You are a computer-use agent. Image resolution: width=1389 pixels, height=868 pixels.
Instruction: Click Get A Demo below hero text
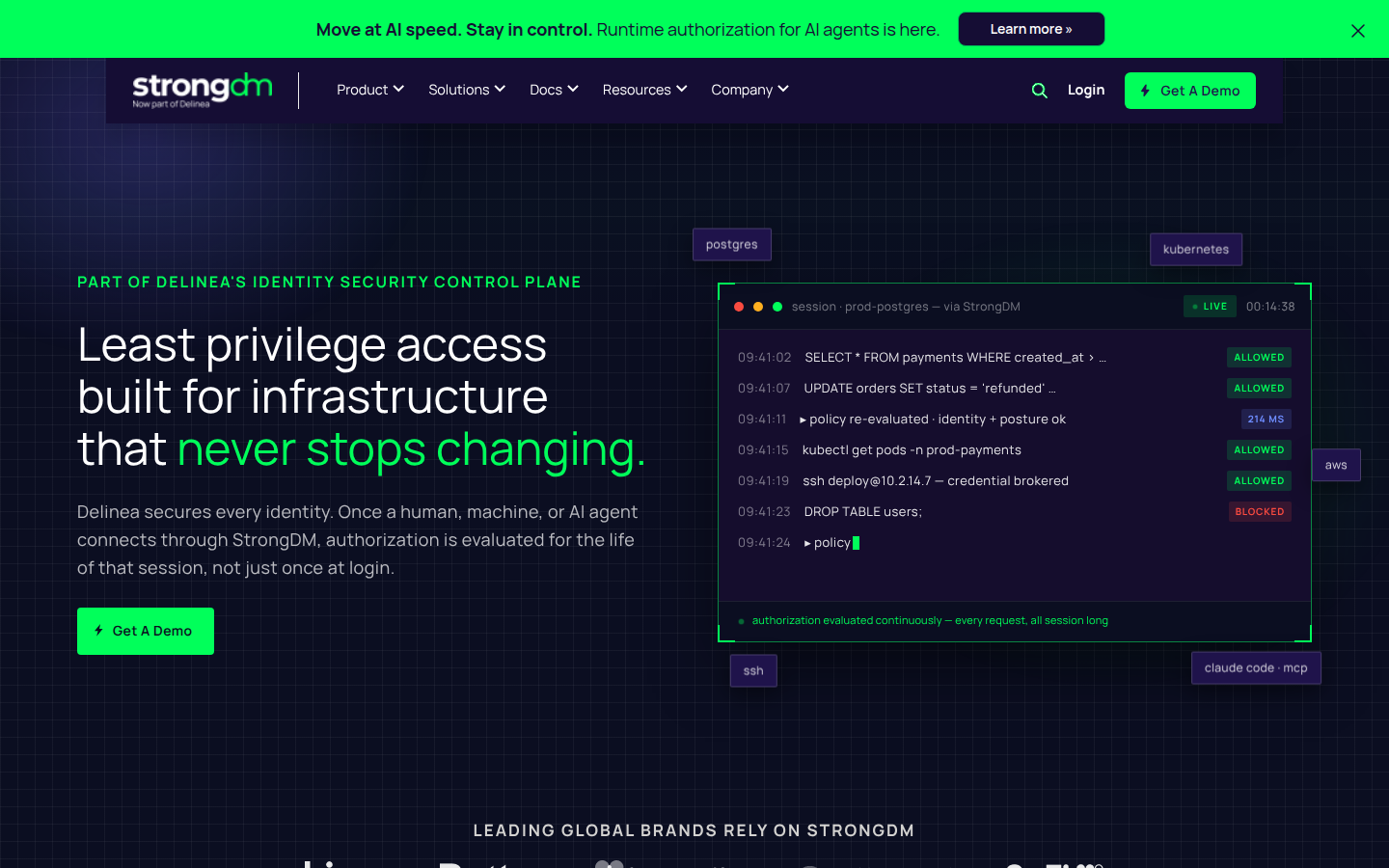tap(146, 631)
